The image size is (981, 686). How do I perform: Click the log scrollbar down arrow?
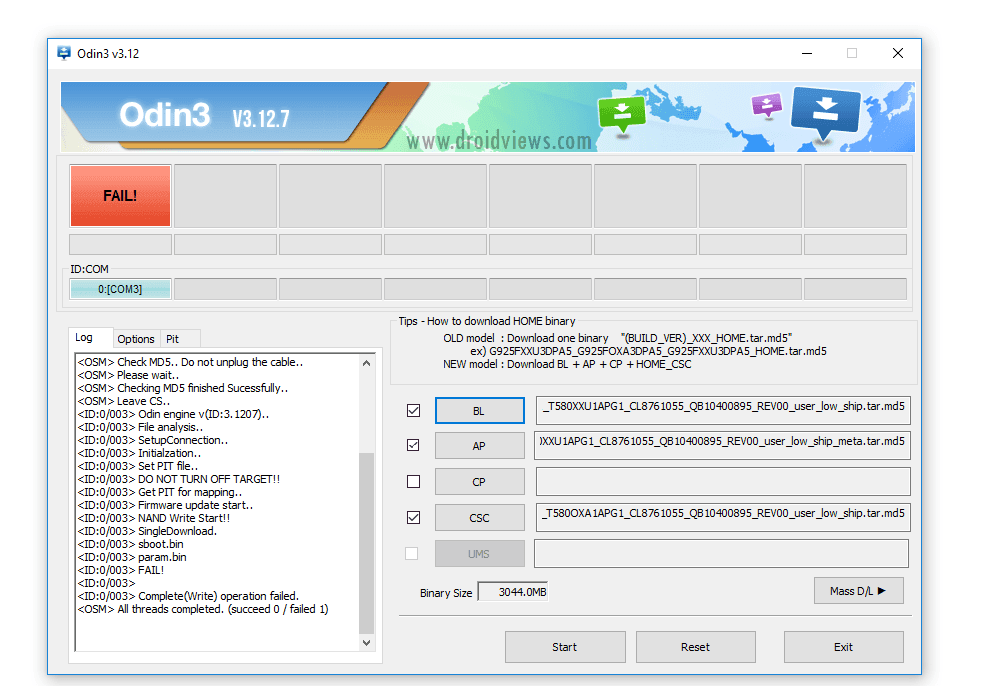[367, 643]
